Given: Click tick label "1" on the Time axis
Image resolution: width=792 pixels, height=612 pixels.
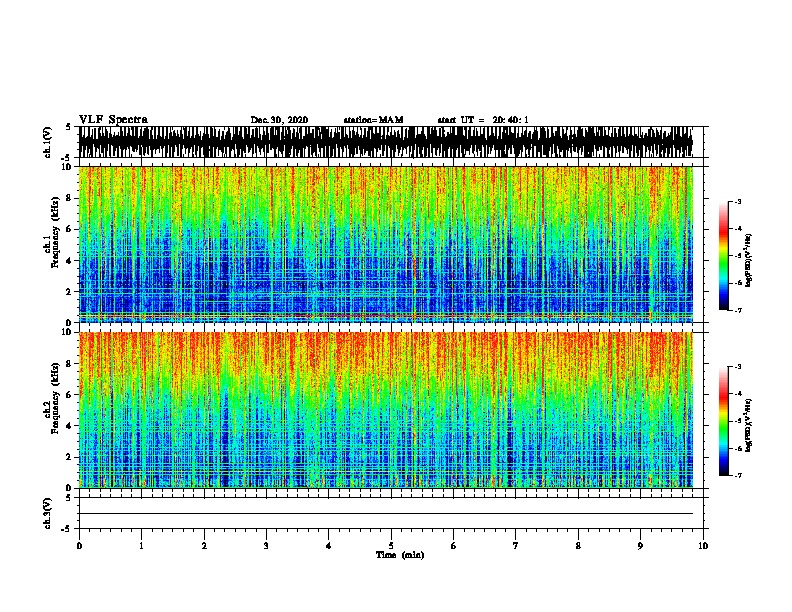Looking at the screenshot, I should [x=141, y=546].
